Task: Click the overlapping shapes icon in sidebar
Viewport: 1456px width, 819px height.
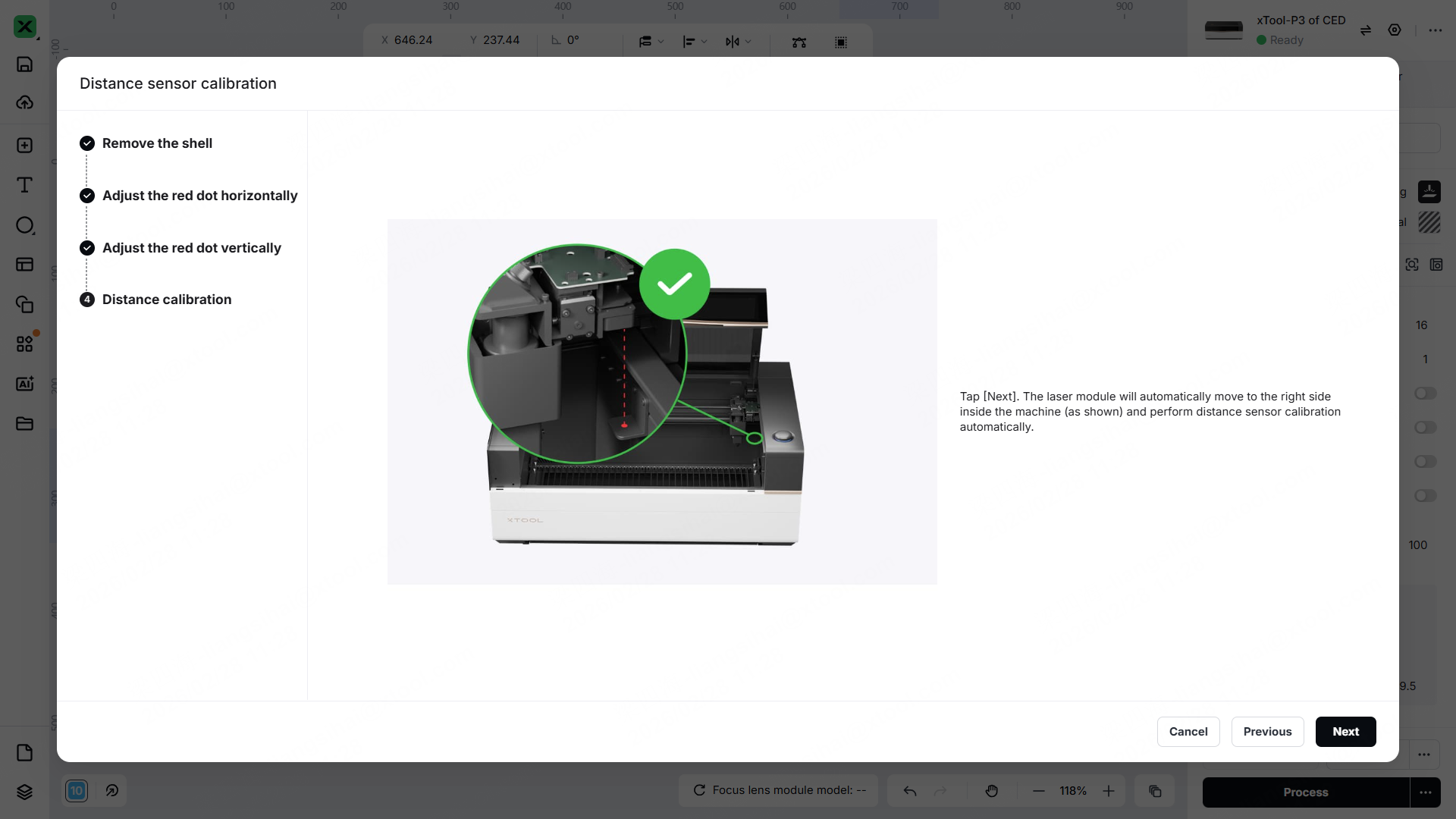Action: (25, 304)
